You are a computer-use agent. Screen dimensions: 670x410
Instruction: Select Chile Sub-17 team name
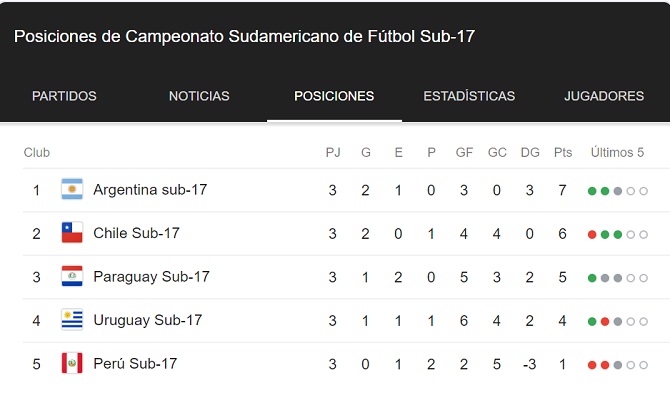tap(136, 233)
